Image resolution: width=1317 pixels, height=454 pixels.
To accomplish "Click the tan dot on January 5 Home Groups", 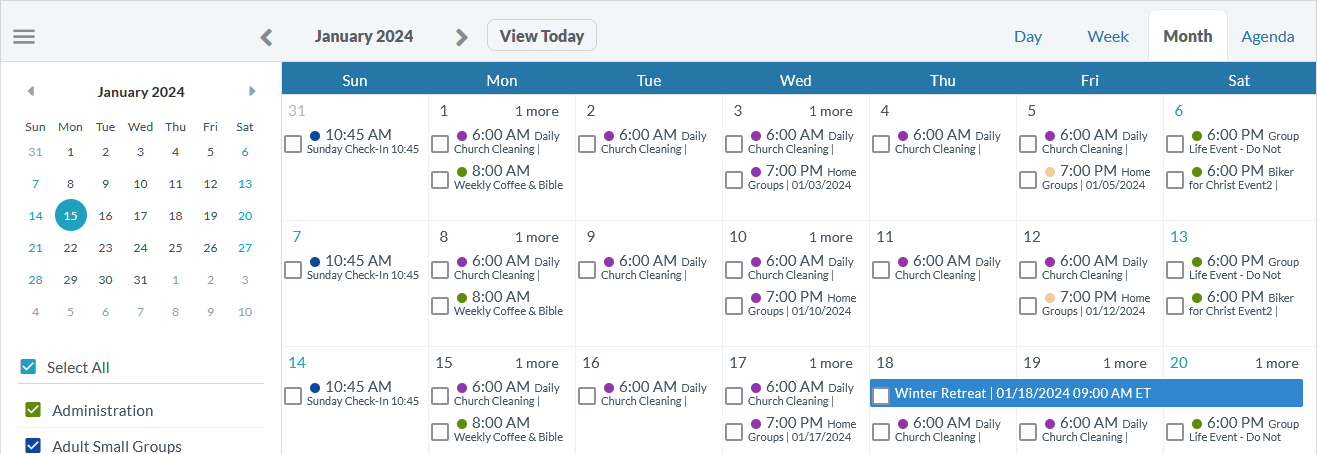I will pos(1050,171).
